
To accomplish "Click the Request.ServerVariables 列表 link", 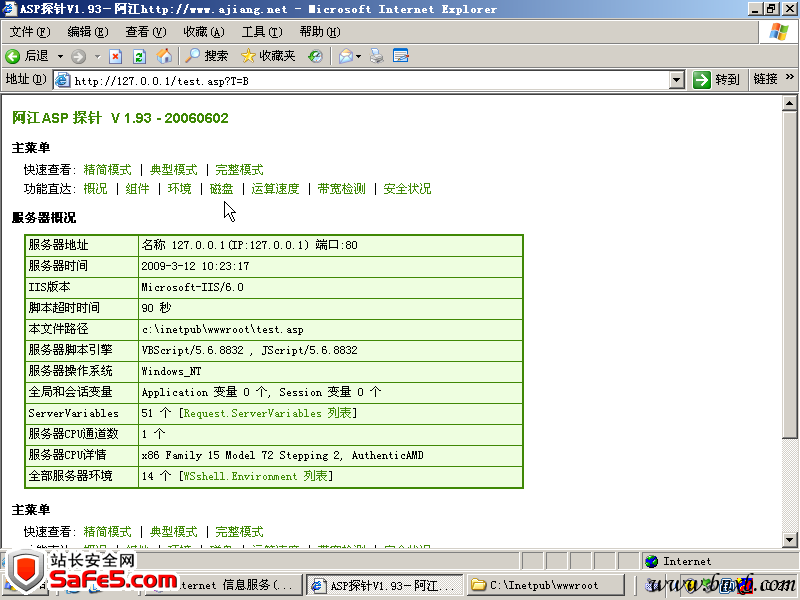I will click(x=267, y=413).
